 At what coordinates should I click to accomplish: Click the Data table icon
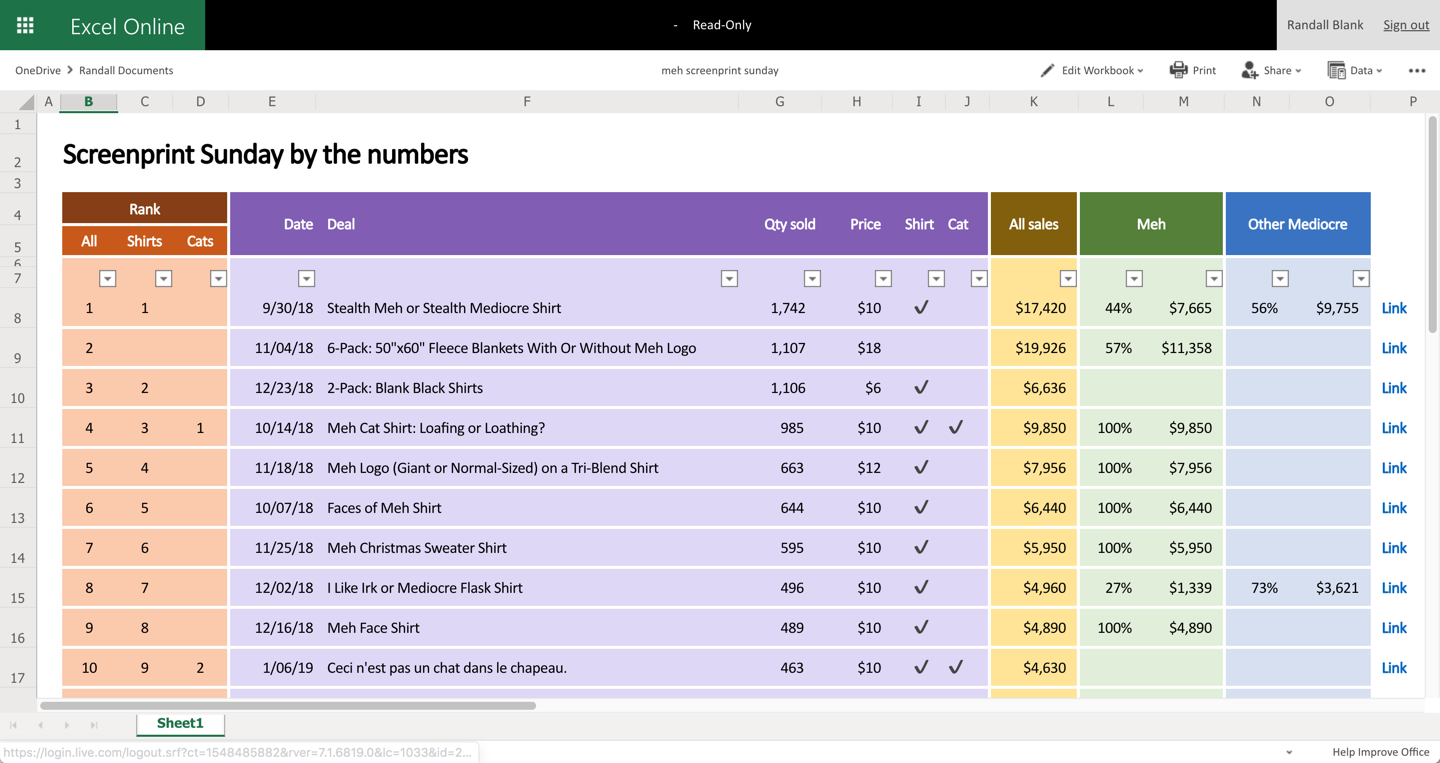point(1336,70)
